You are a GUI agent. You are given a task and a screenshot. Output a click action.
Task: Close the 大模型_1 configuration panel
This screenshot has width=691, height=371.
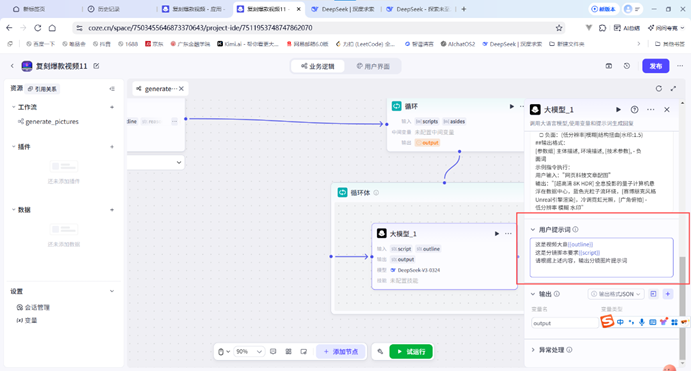pos(667,110)
